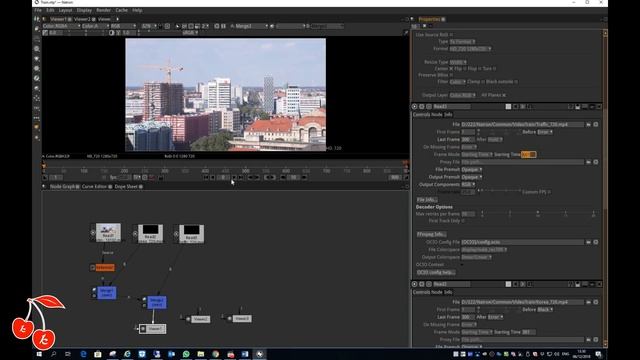
Task: Open file browser for OCIO Config File
Action: click(589, 242)
